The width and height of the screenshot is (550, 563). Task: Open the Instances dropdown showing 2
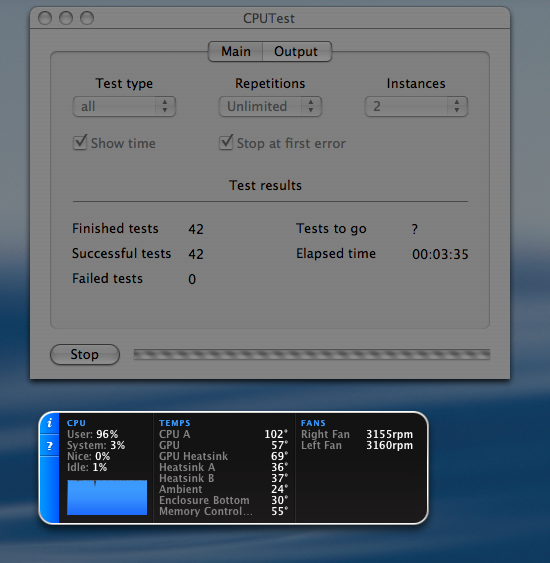pyautogui.click(x=416, y=106)
